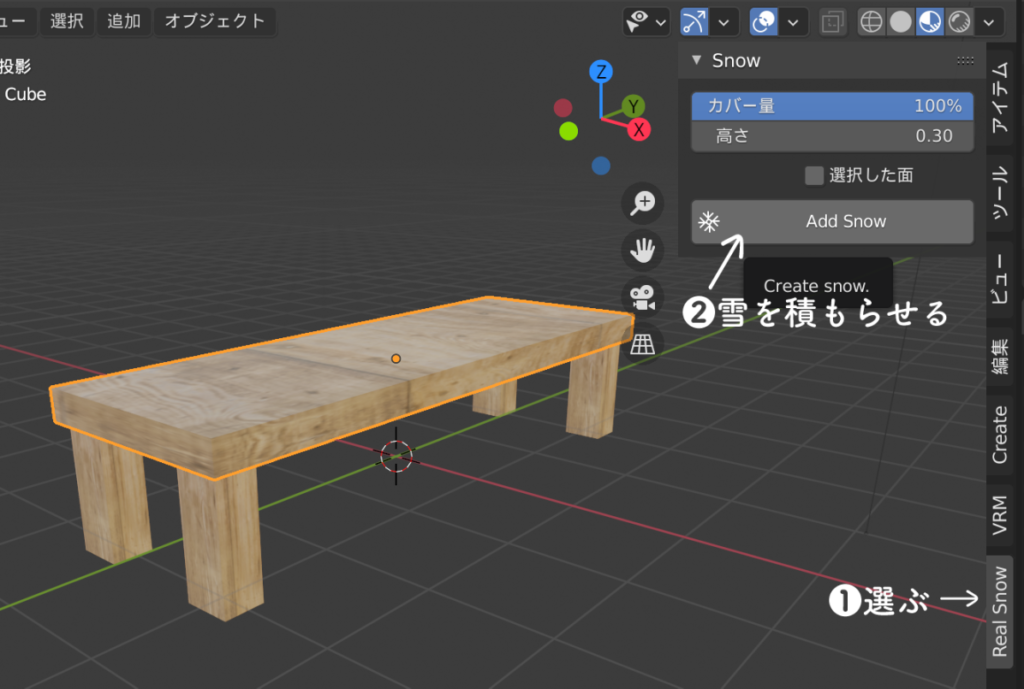Open the ツール sidebar tab
1024x689 pixels.
pos(1000,193)
